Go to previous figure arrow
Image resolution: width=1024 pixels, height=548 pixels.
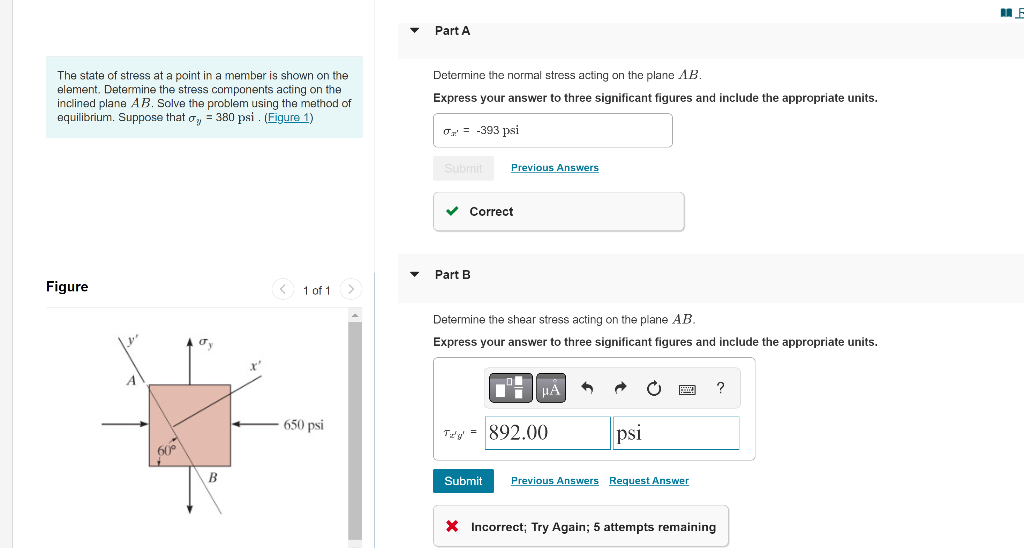(x=282, y=289)
